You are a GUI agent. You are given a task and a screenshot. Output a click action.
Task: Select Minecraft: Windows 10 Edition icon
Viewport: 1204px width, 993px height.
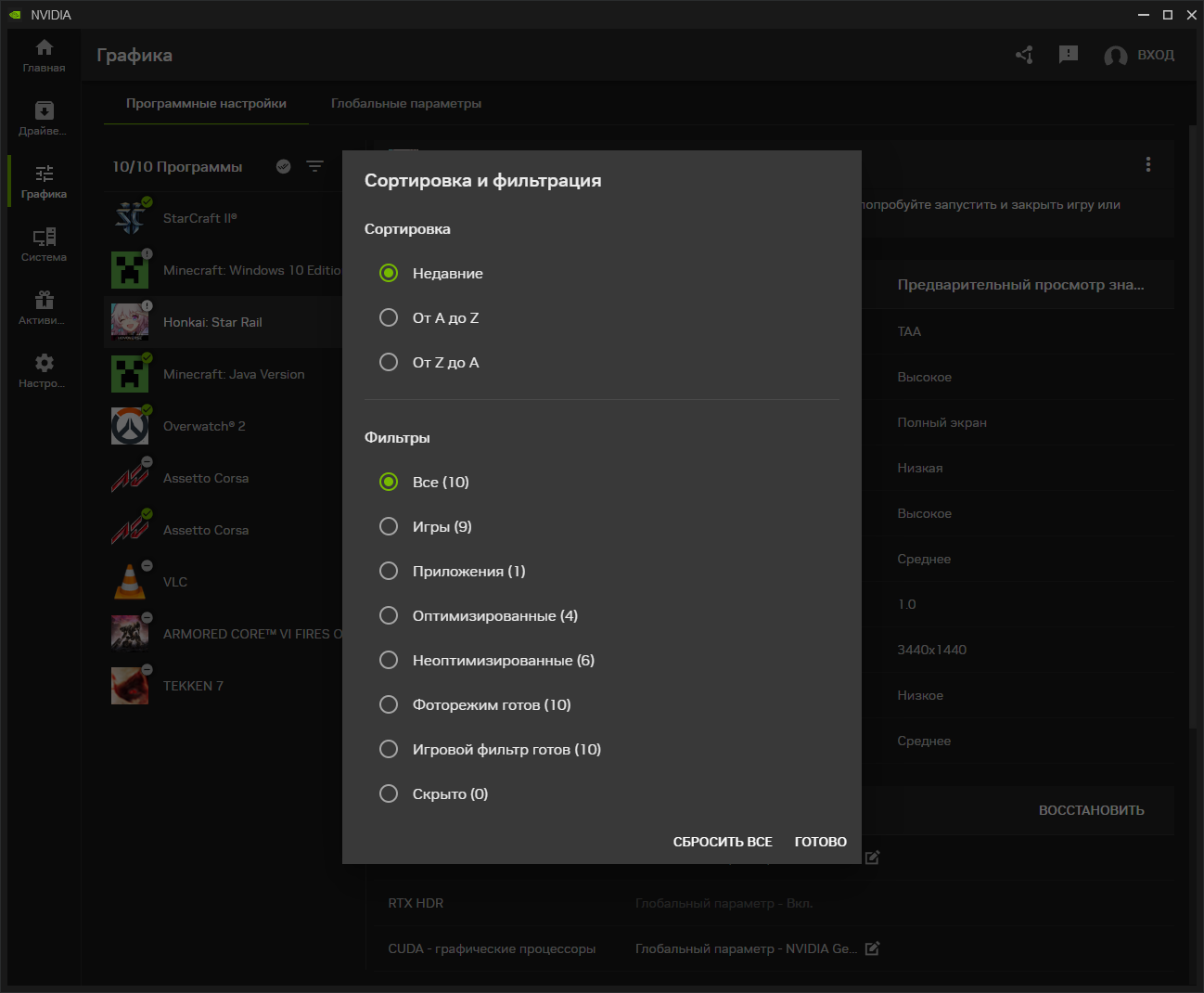coord(130,270)
